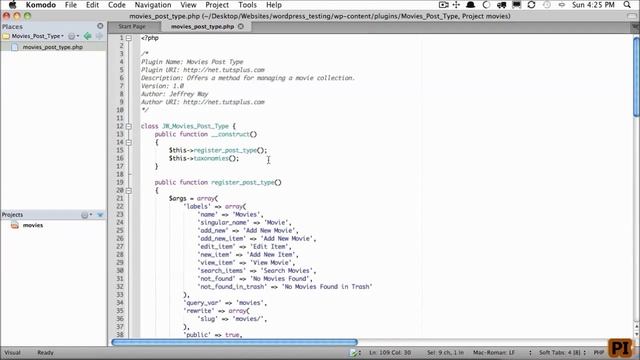Click the horizontal scrollbar thumb of editor
This screenshot has height=360, width=640.
tap(234, 342)
